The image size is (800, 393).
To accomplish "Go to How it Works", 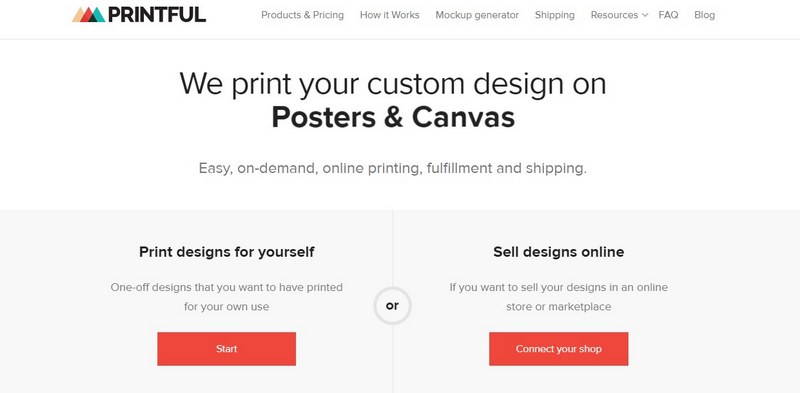I will pyautogui.click(x=390, y=15).
